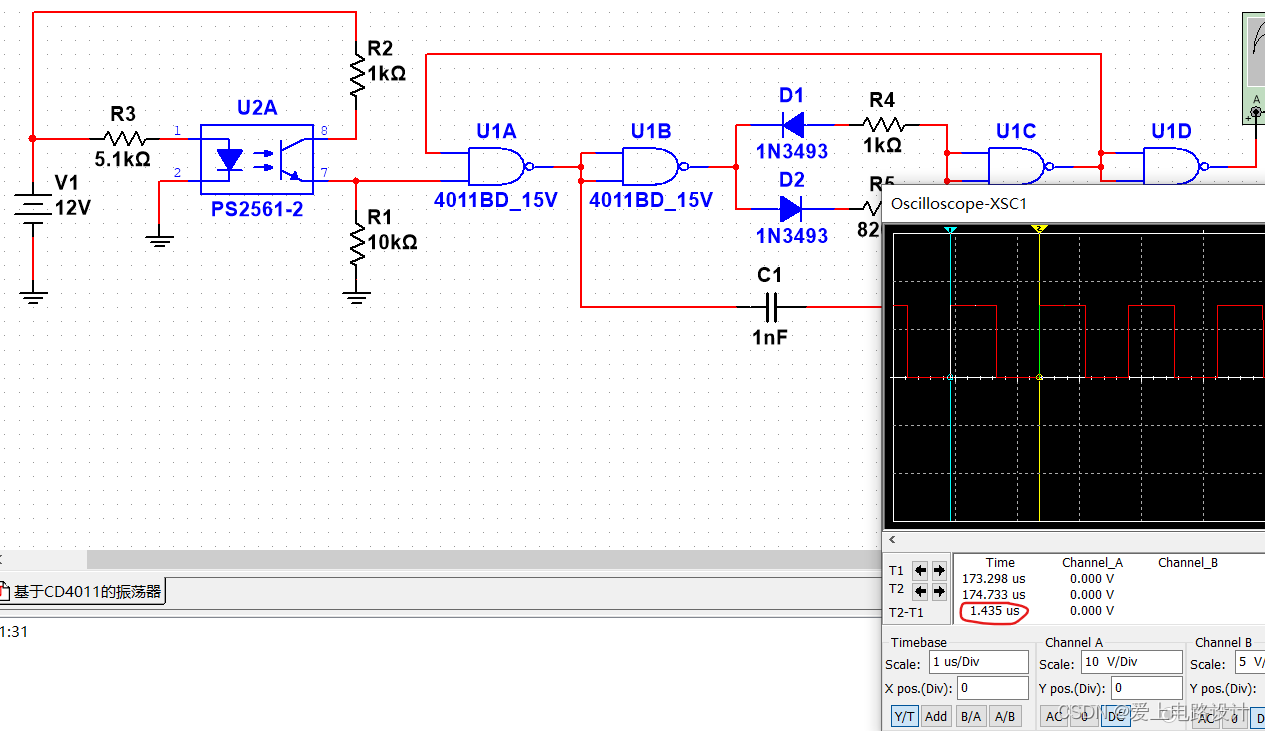Screen dimensions: 1265x731
Task: Select the V1 12V battery symbol
Action: click(x=33, y=210)
